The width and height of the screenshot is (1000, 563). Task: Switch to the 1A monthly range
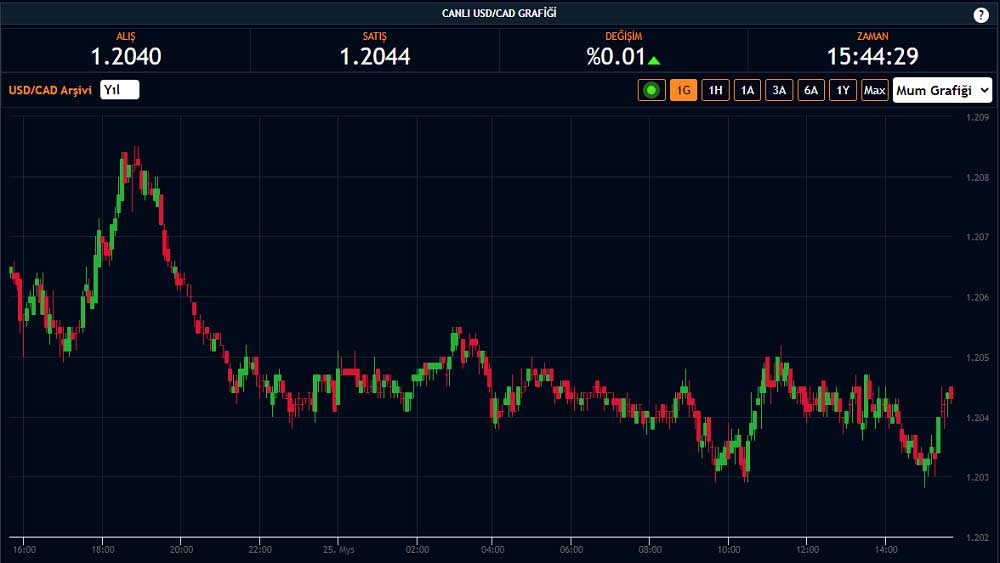coord(747,90)
